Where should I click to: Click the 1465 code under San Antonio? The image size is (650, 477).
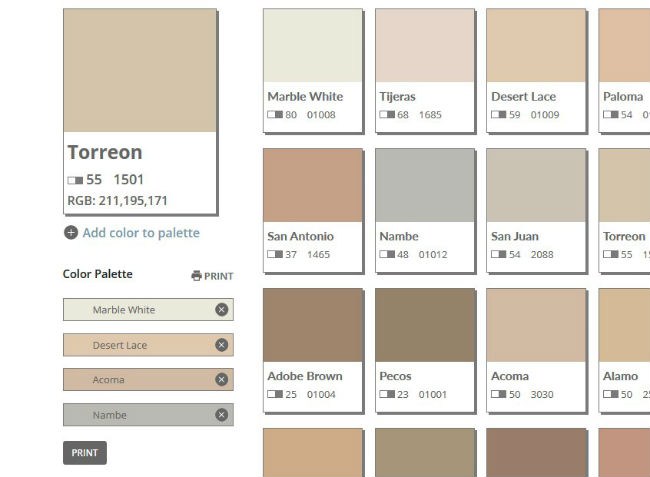tap(318, 254)
